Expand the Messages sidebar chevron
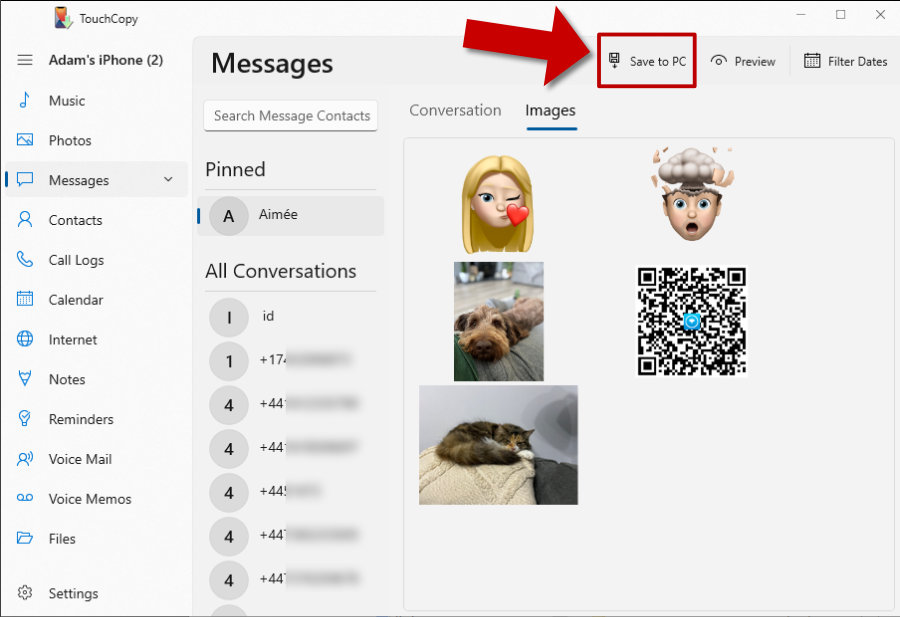 click(x=168, y=180)
